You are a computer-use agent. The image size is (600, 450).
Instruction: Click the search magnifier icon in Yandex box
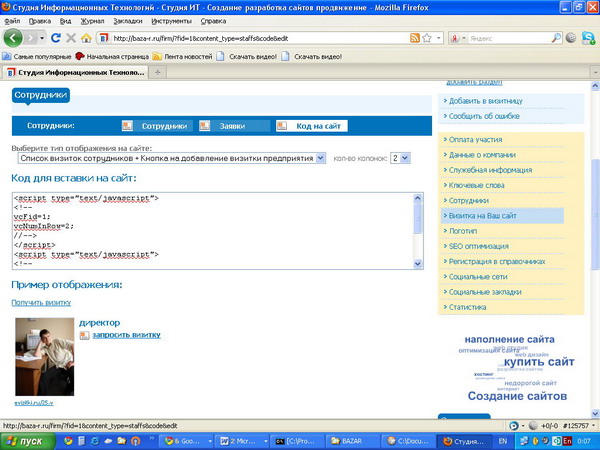[556, 38]
